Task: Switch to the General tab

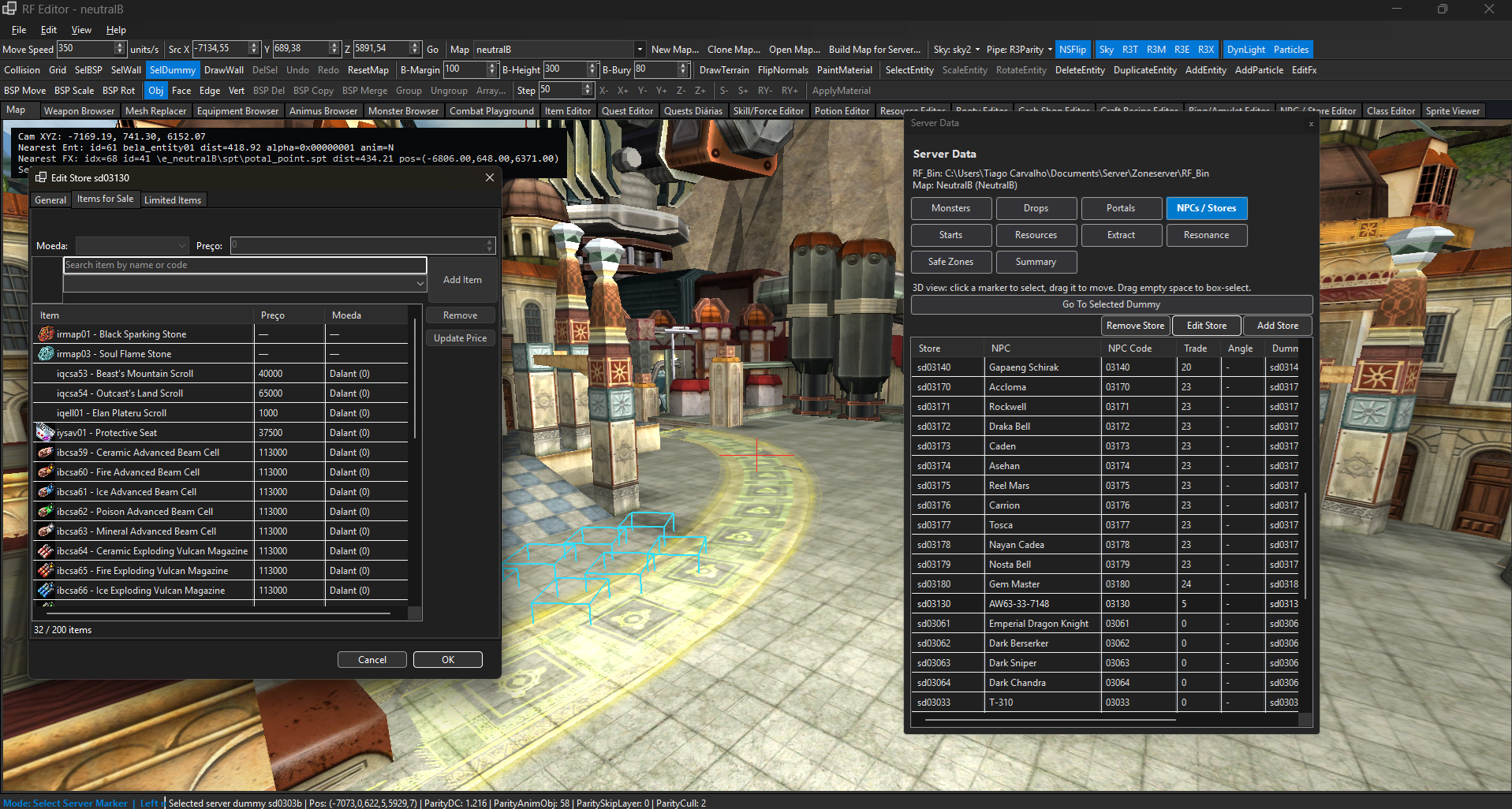Action: (x=50, y=200)
